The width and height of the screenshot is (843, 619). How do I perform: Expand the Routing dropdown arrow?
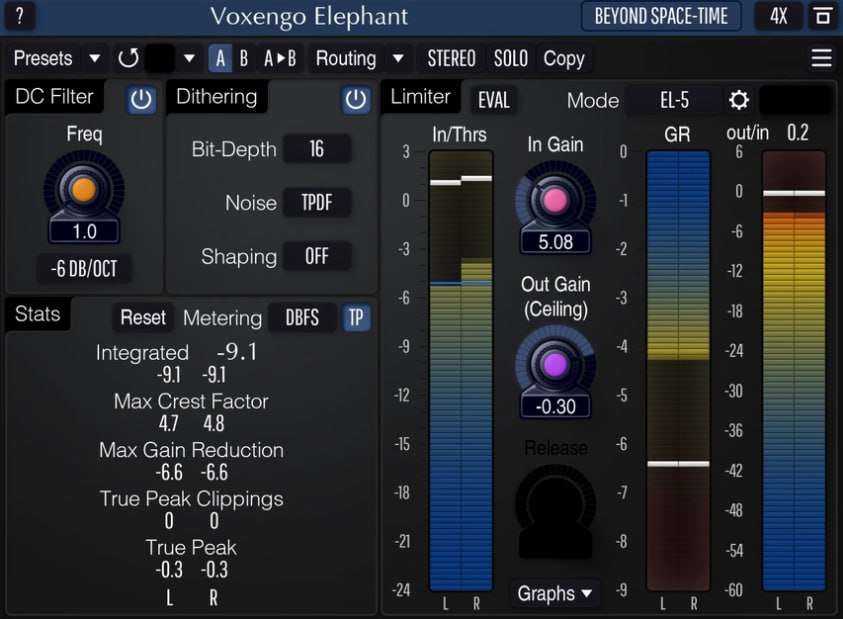[398, 58]
